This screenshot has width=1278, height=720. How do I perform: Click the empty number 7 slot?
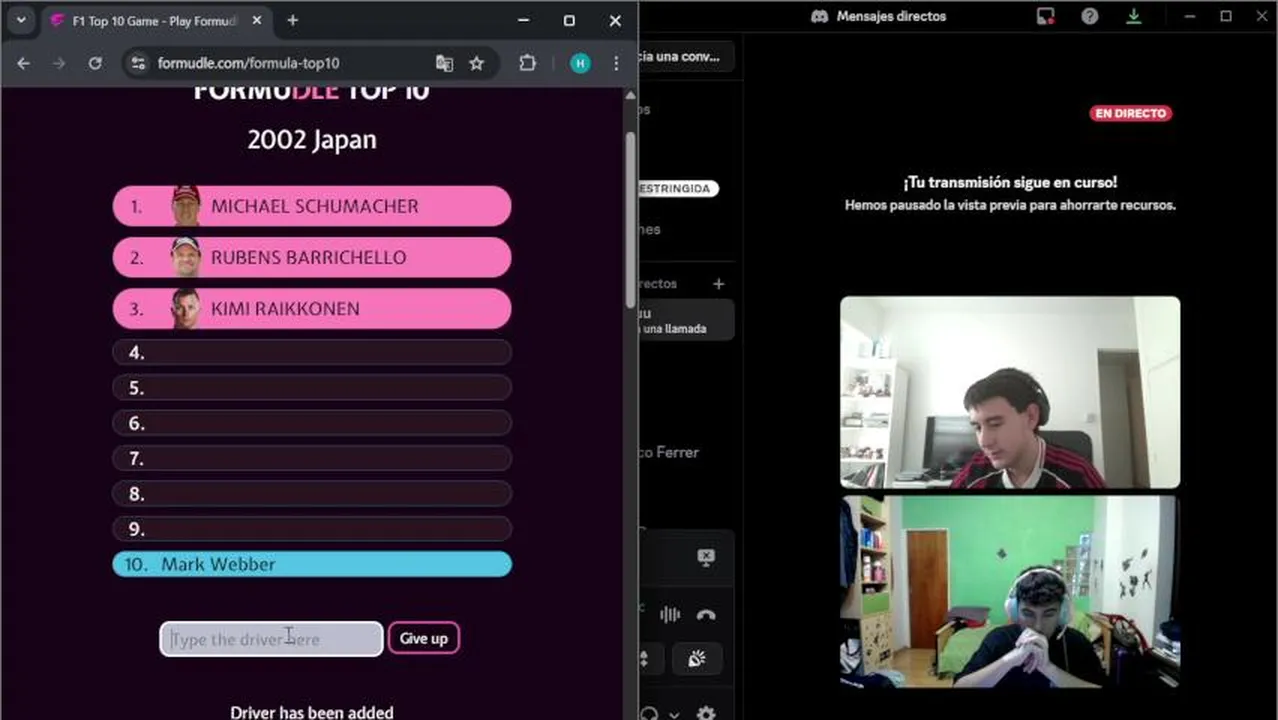tap(312, 458)
